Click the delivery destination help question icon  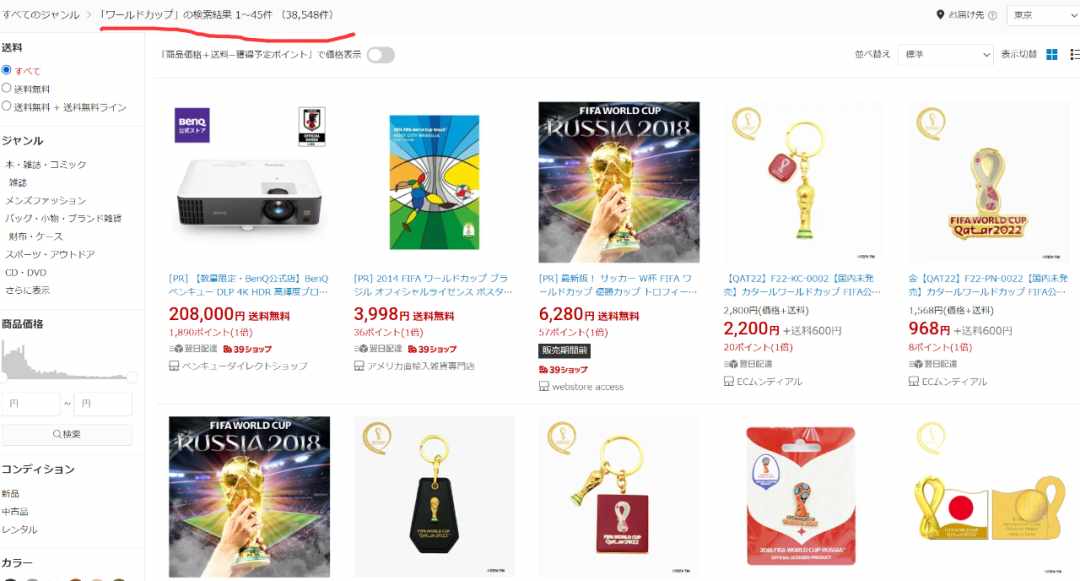(x=992, y=15)
